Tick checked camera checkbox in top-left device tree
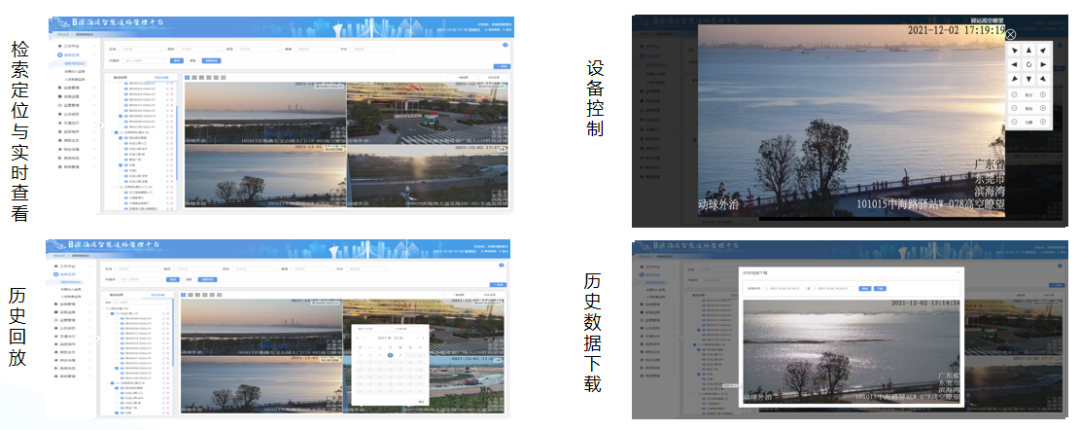 pyautogui.click(x=120, y=116)
